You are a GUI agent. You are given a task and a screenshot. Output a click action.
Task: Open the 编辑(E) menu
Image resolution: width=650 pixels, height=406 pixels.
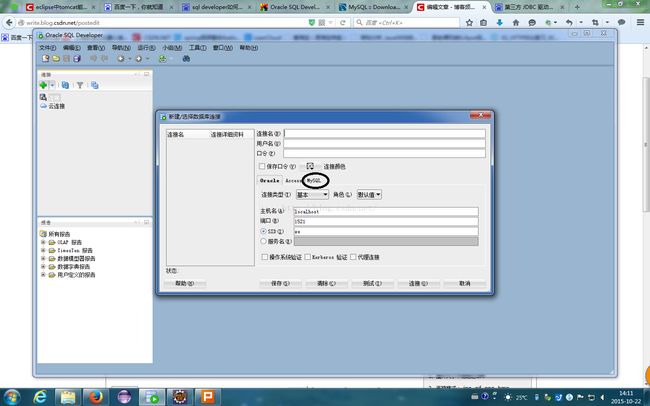tap(72, 48)
